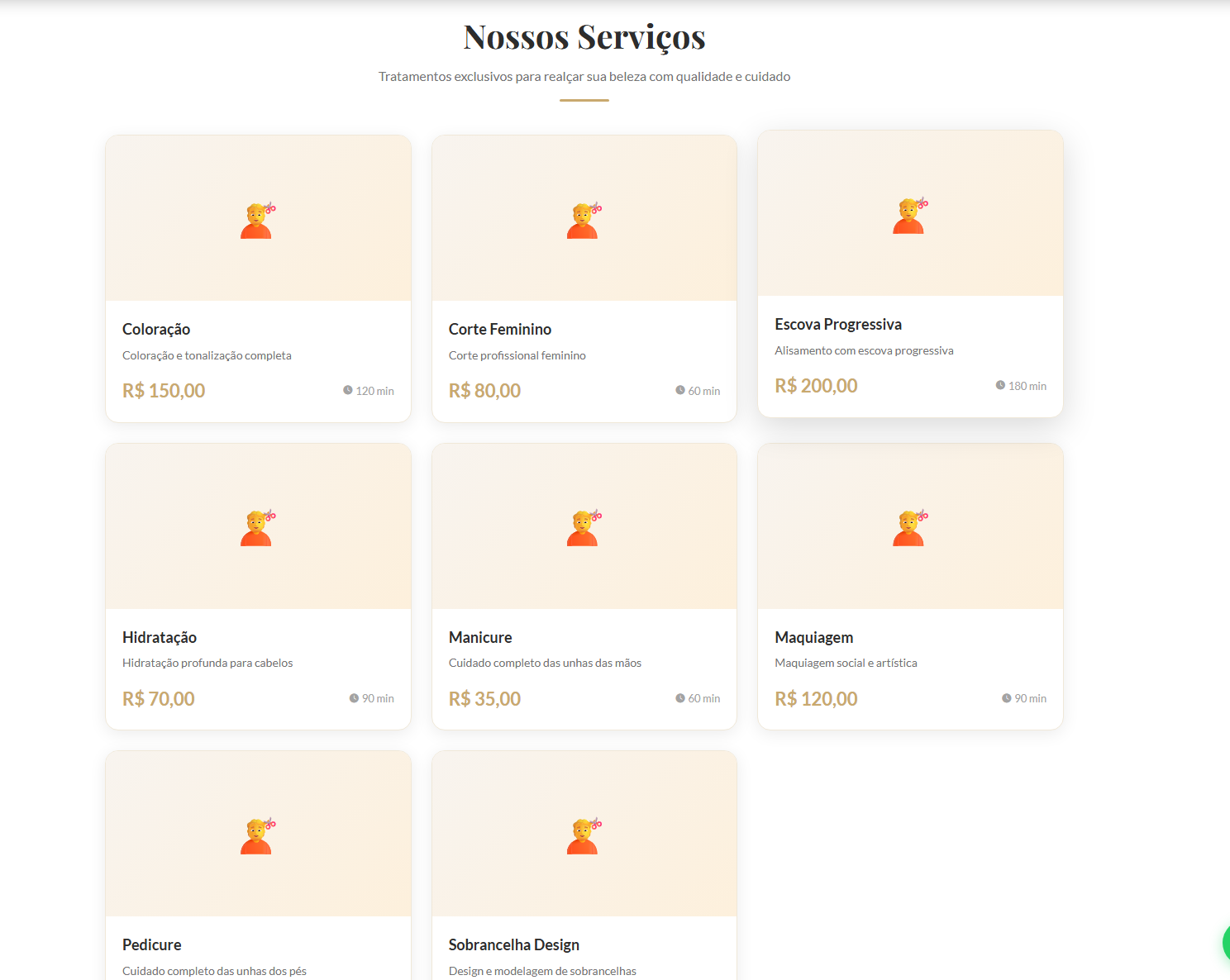Click 'Maquiagem social e artística' description
Image resolution: width=1230 pixels, height=980 pixels.
coord(846,663)
